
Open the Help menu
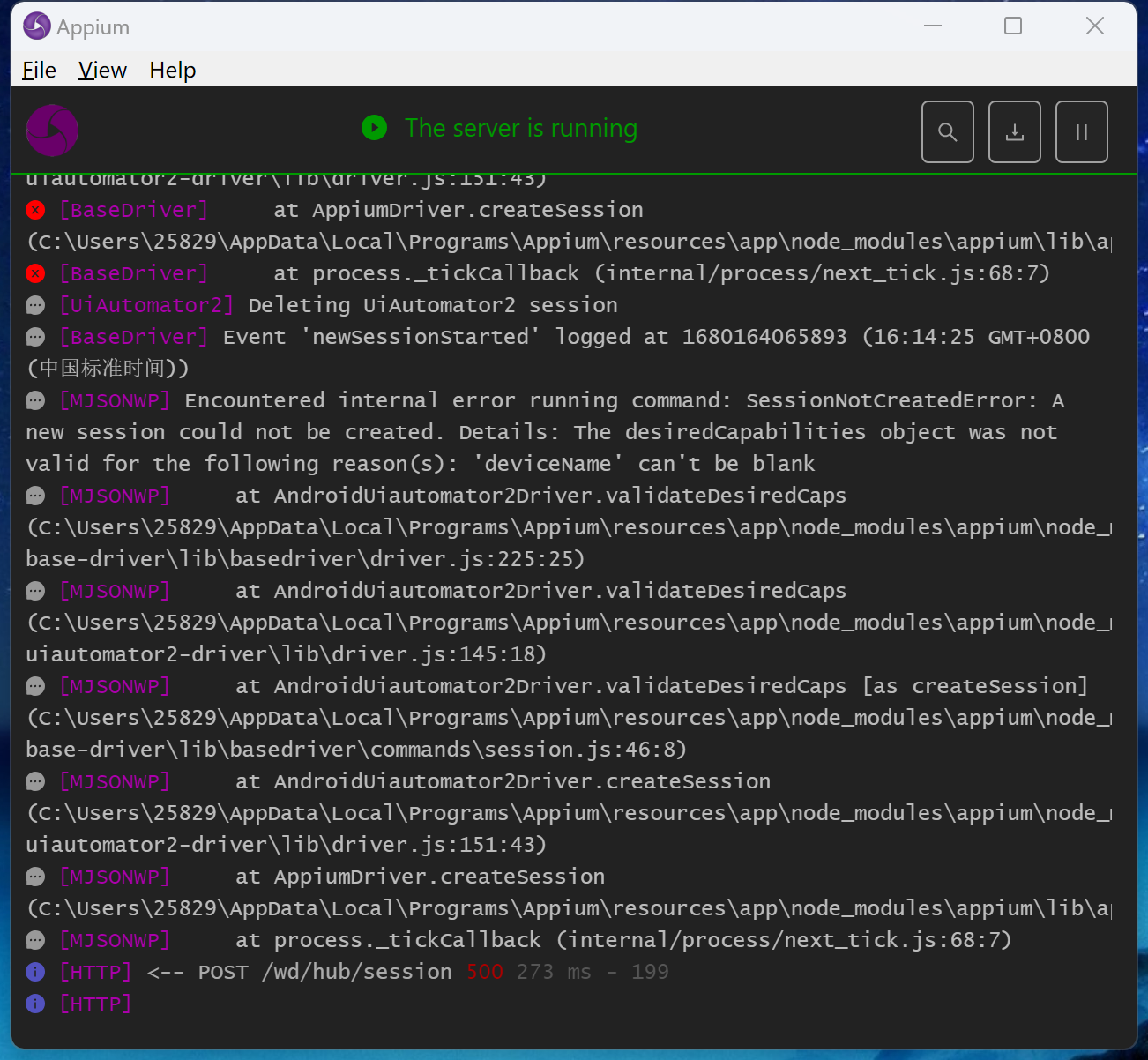point(172,71)
